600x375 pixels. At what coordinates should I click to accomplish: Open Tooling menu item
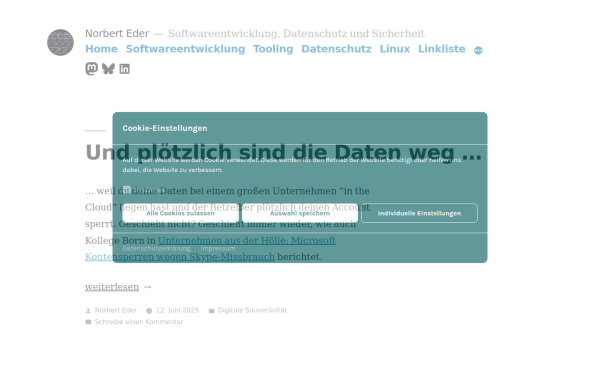point(273,49)
